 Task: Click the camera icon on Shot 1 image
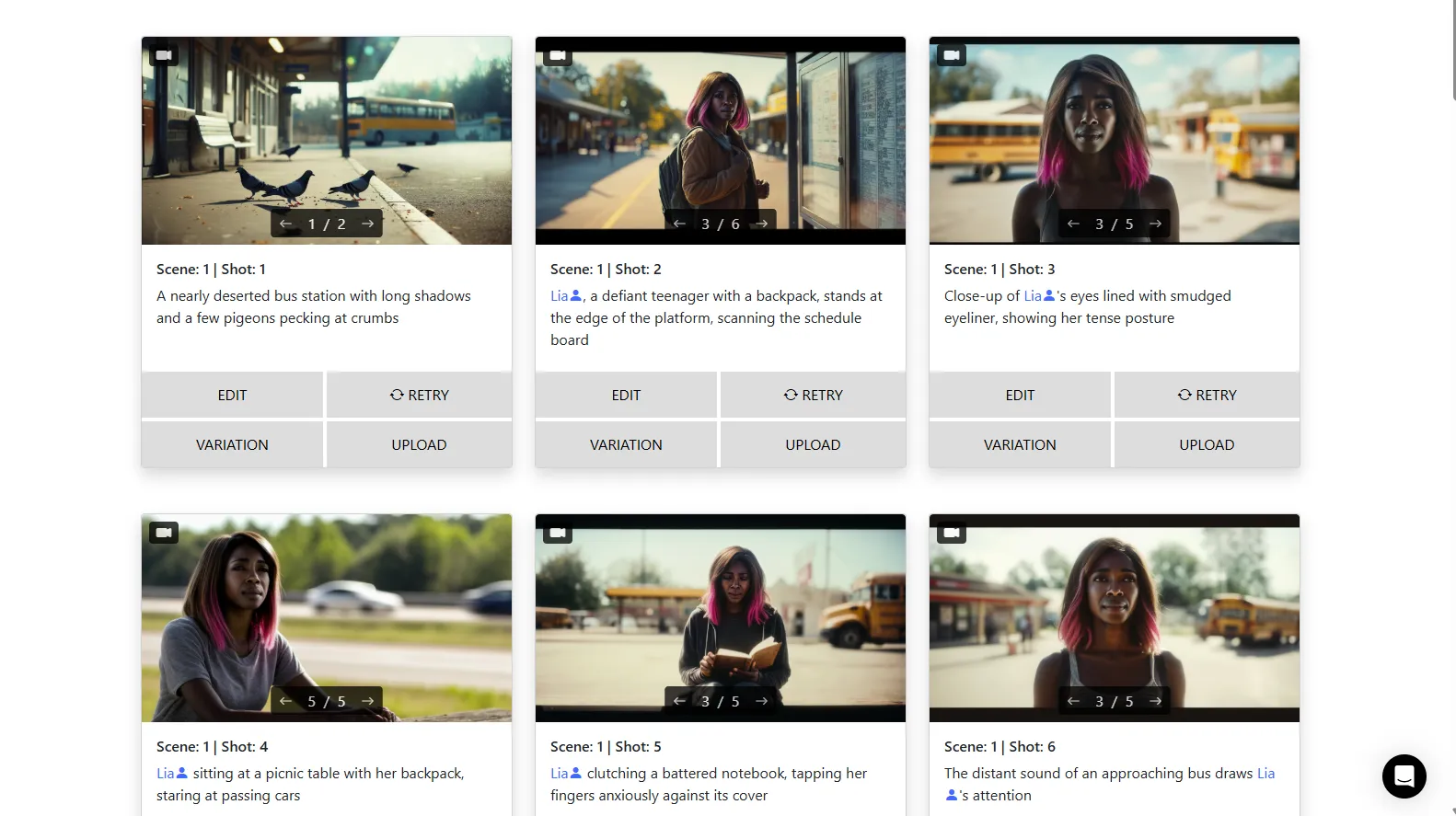(x=164, y=55)
